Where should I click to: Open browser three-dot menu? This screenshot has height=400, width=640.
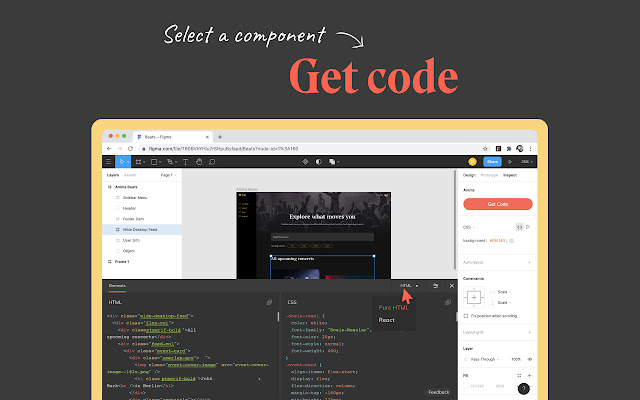(x=530, y=149)
